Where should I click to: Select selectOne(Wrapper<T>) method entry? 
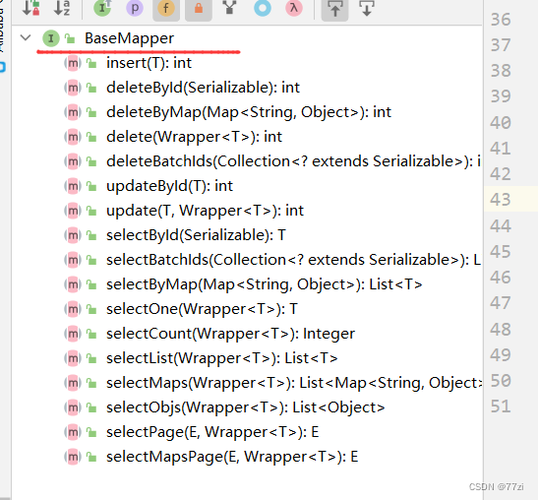point(202,309)
